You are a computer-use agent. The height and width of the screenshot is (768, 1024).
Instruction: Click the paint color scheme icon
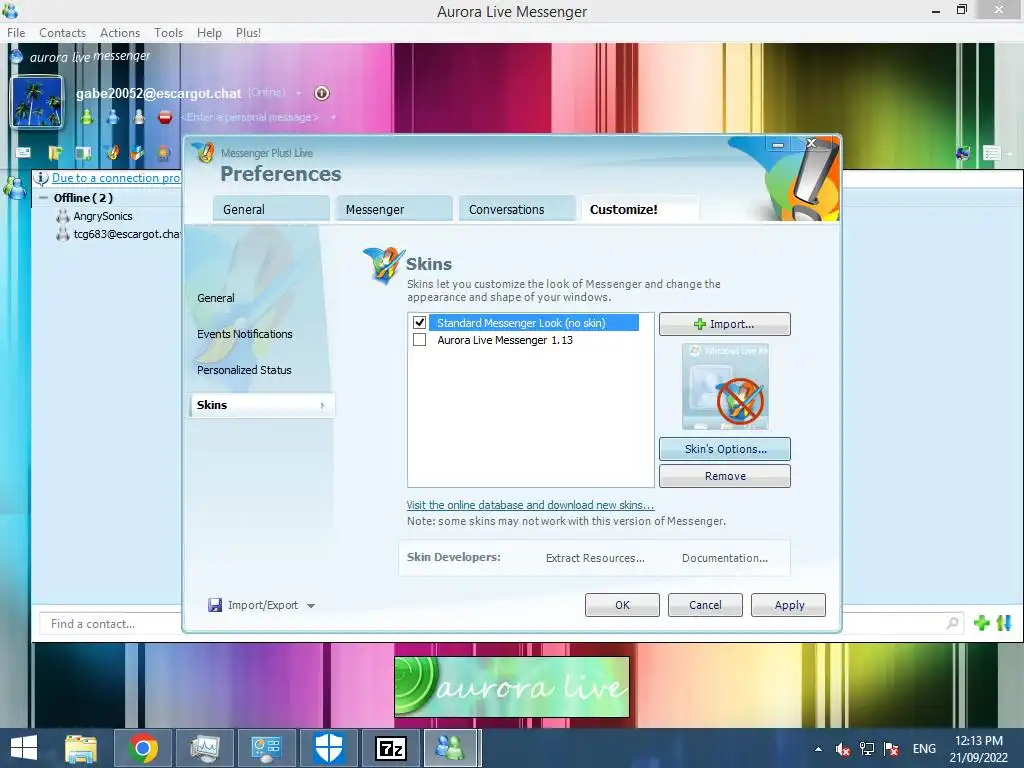963,153
